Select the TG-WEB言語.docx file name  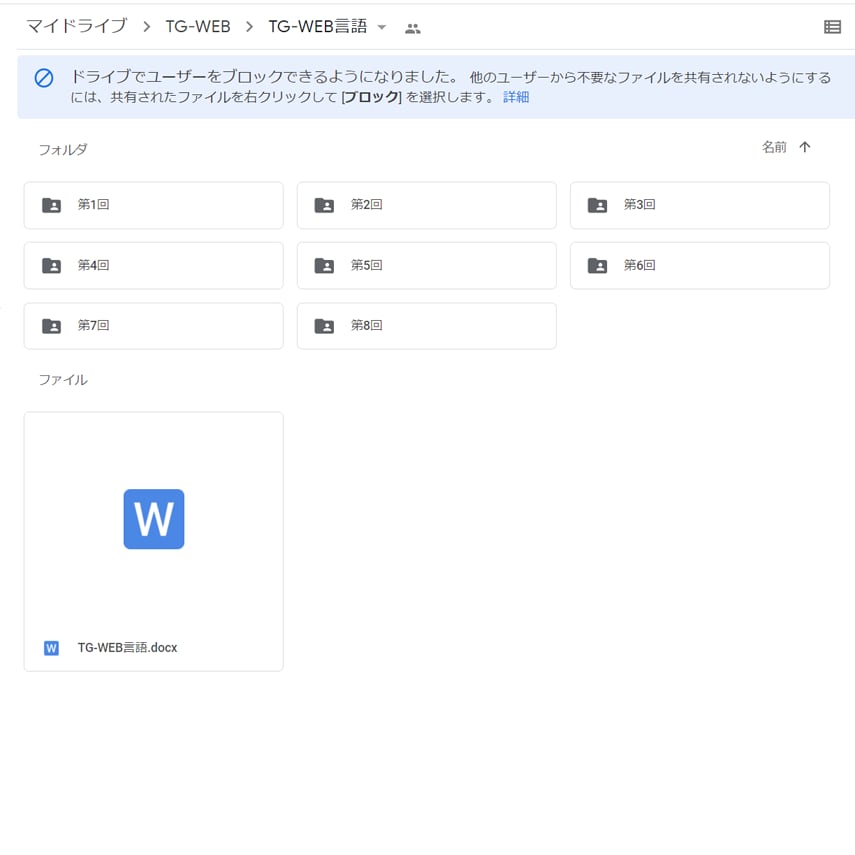(127, 648)
